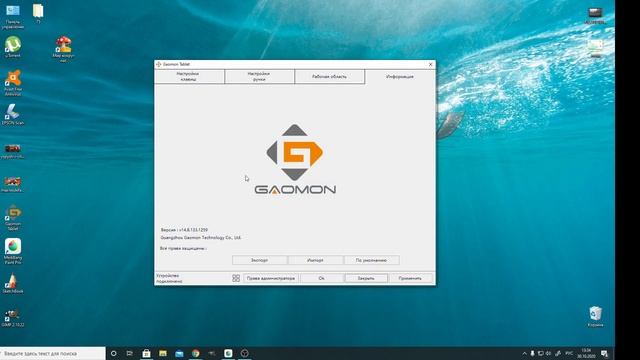This screenshot has height=360, width=640.
Task: Click the green app icon on the taskbar
Action: 228,353
